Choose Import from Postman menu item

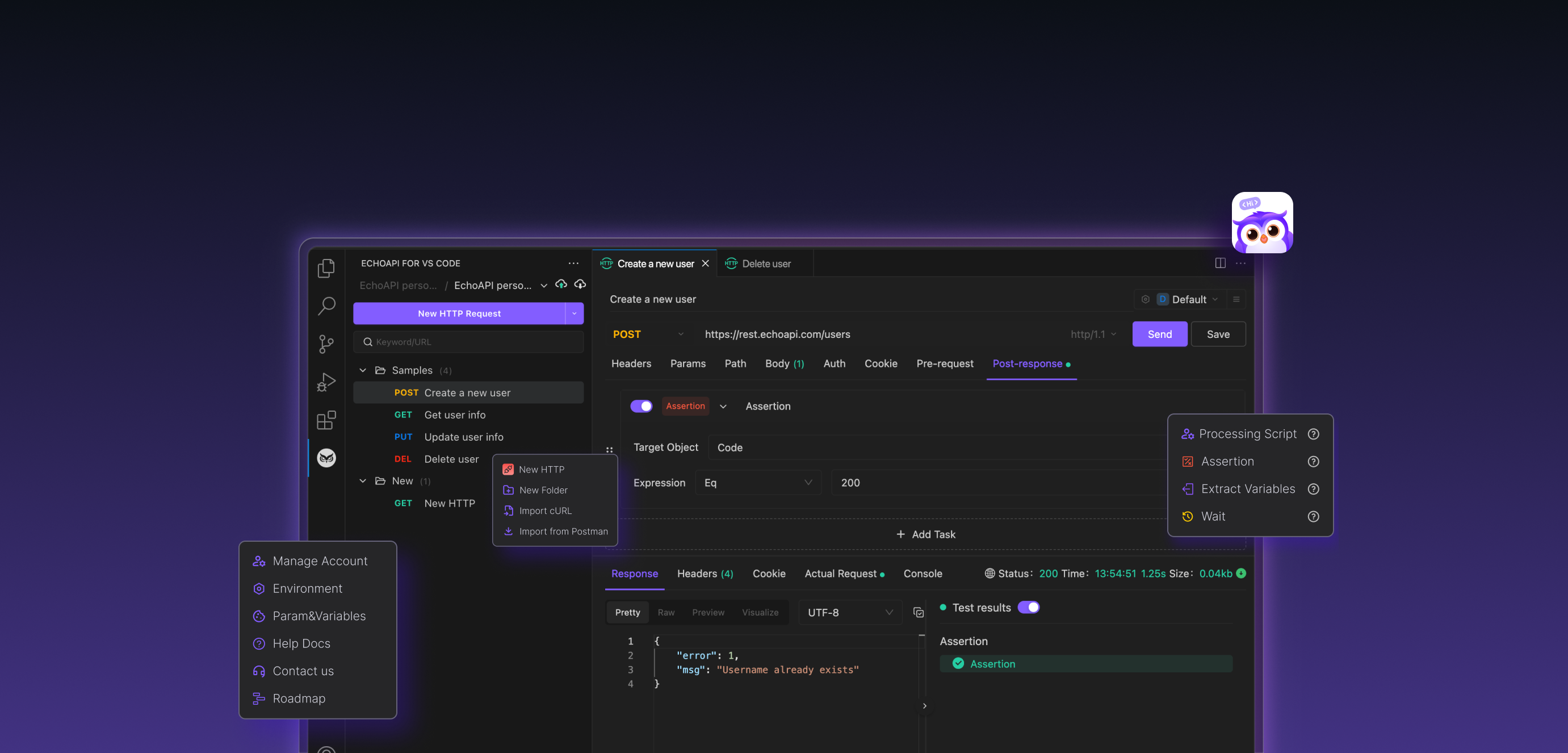click(x=555, y=532)
